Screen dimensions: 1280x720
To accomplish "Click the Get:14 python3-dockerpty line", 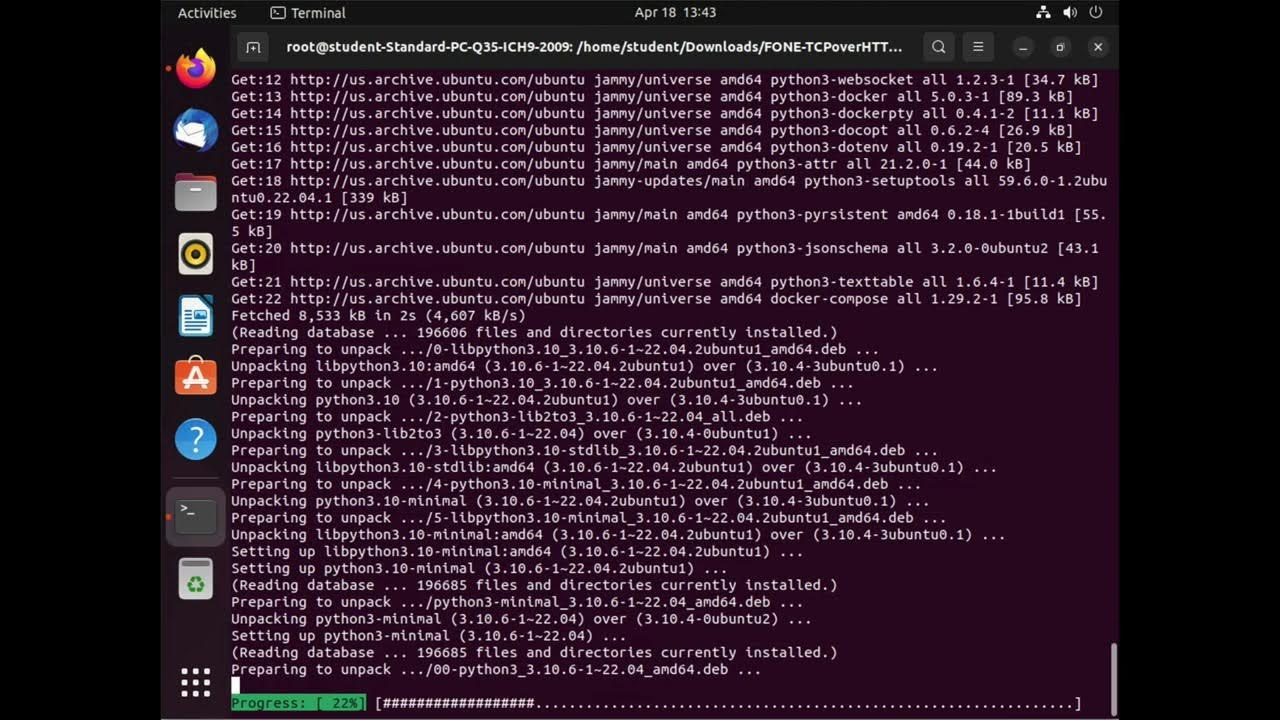I will [x=665, y=114].
